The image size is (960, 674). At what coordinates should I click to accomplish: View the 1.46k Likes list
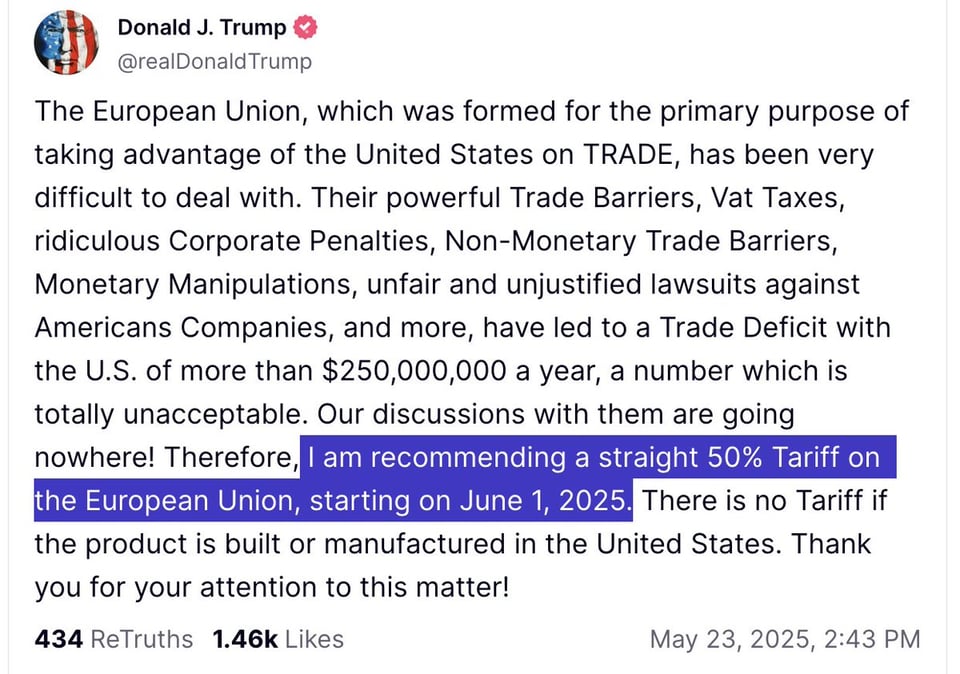[x=277, y=638]
